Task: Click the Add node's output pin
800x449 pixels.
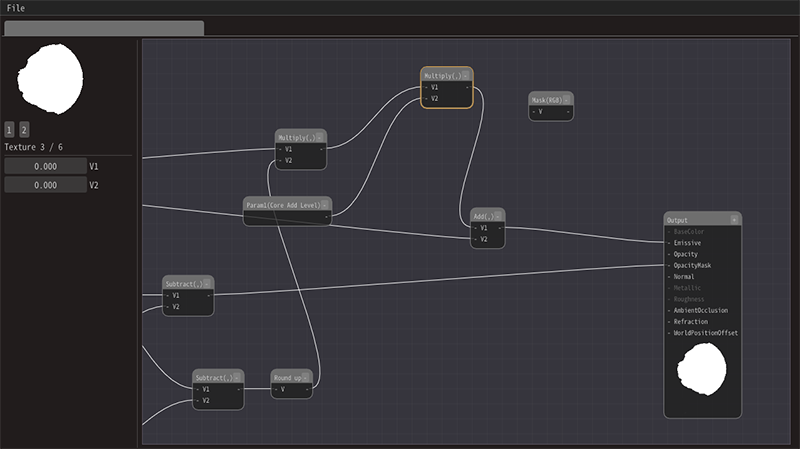Action: tap(500, 228)
